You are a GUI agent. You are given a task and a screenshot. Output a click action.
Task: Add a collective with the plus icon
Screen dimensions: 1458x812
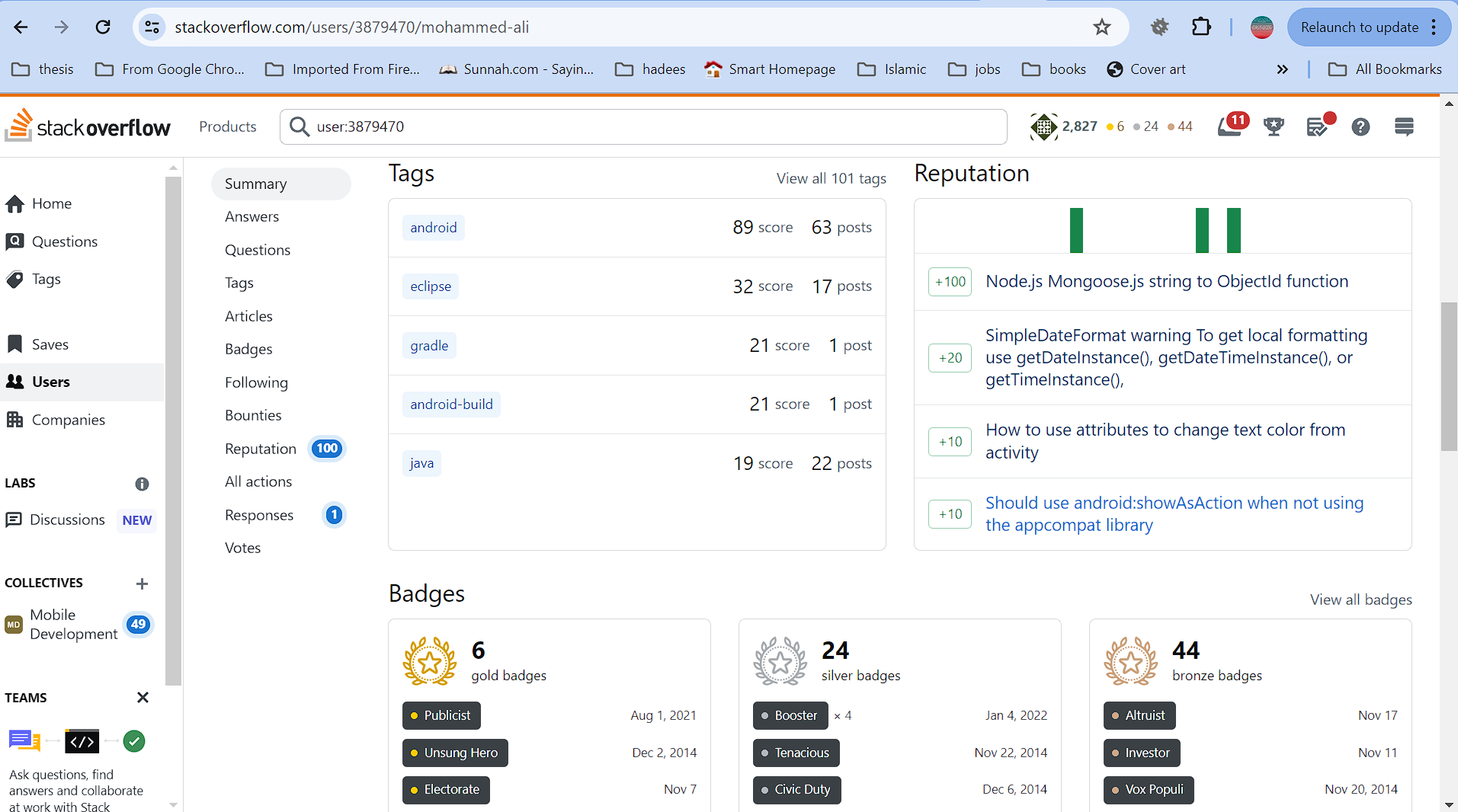click(142, 583)
